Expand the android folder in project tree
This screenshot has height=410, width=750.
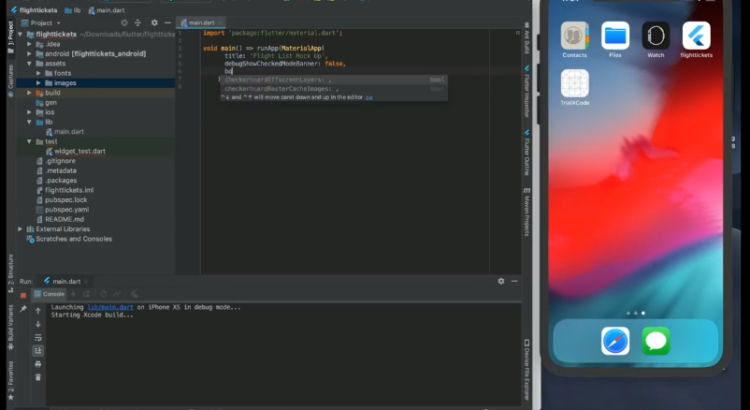(x=29, y=54)
